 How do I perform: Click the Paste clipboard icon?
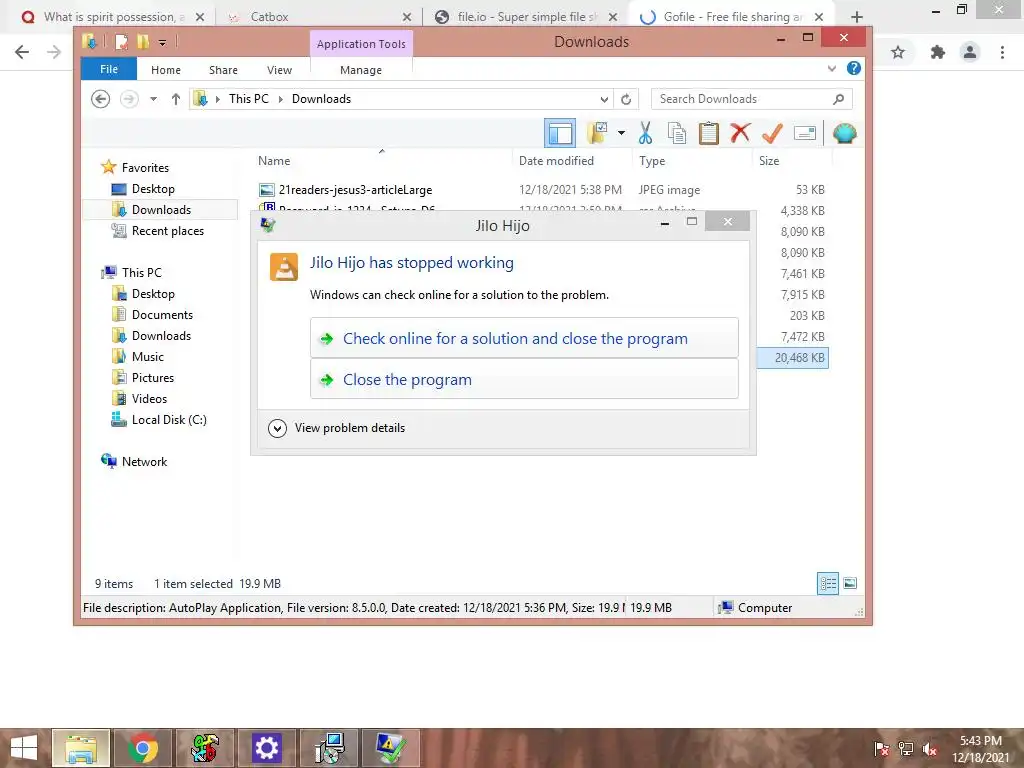coord(709,133)
